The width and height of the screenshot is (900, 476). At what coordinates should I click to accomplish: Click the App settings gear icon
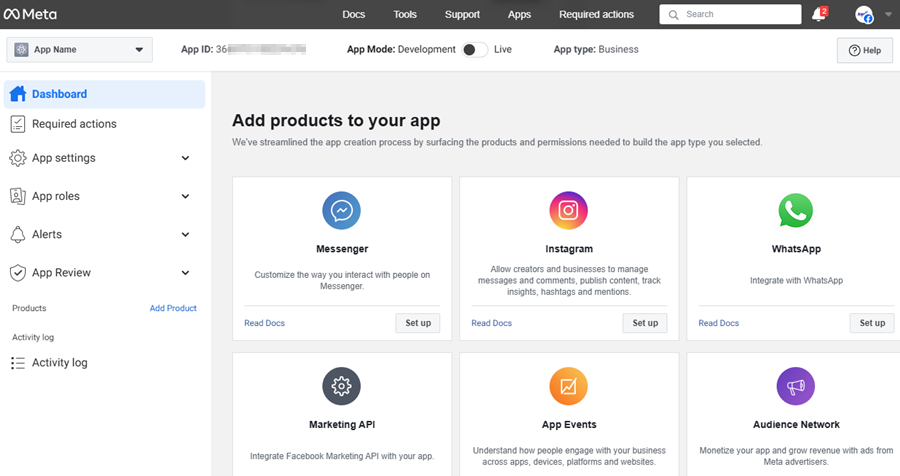[18, 158]
